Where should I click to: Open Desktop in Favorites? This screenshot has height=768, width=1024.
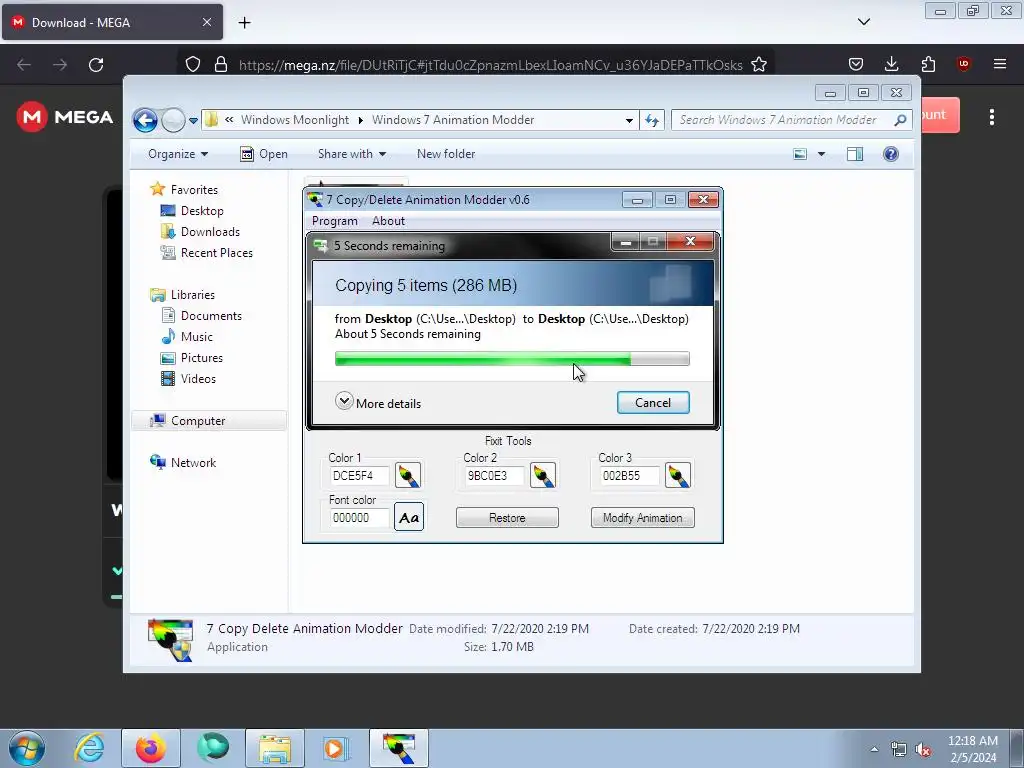[202, 211]
